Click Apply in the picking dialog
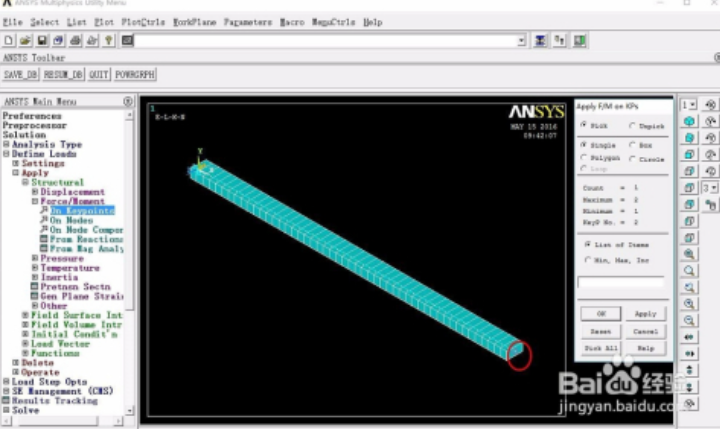Screen dimensions: 720x429 (x=646, y=314)
